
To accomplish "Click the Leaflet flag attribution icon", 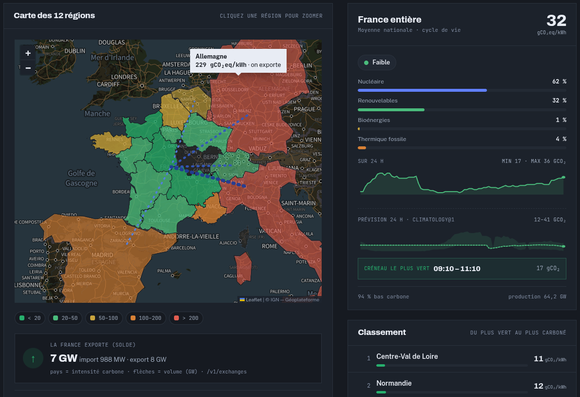I will click(x=242, y=300).
